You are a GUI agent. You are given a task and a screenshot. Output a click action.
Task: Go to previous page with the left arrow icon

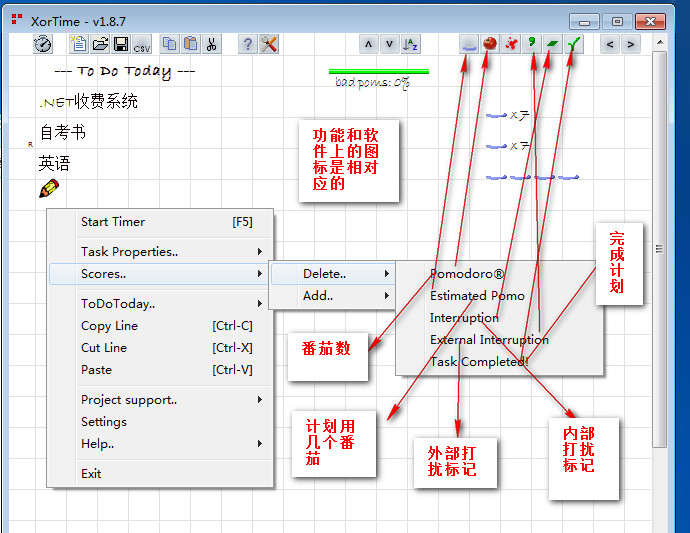pyautogui.click(x=610, y=44)
